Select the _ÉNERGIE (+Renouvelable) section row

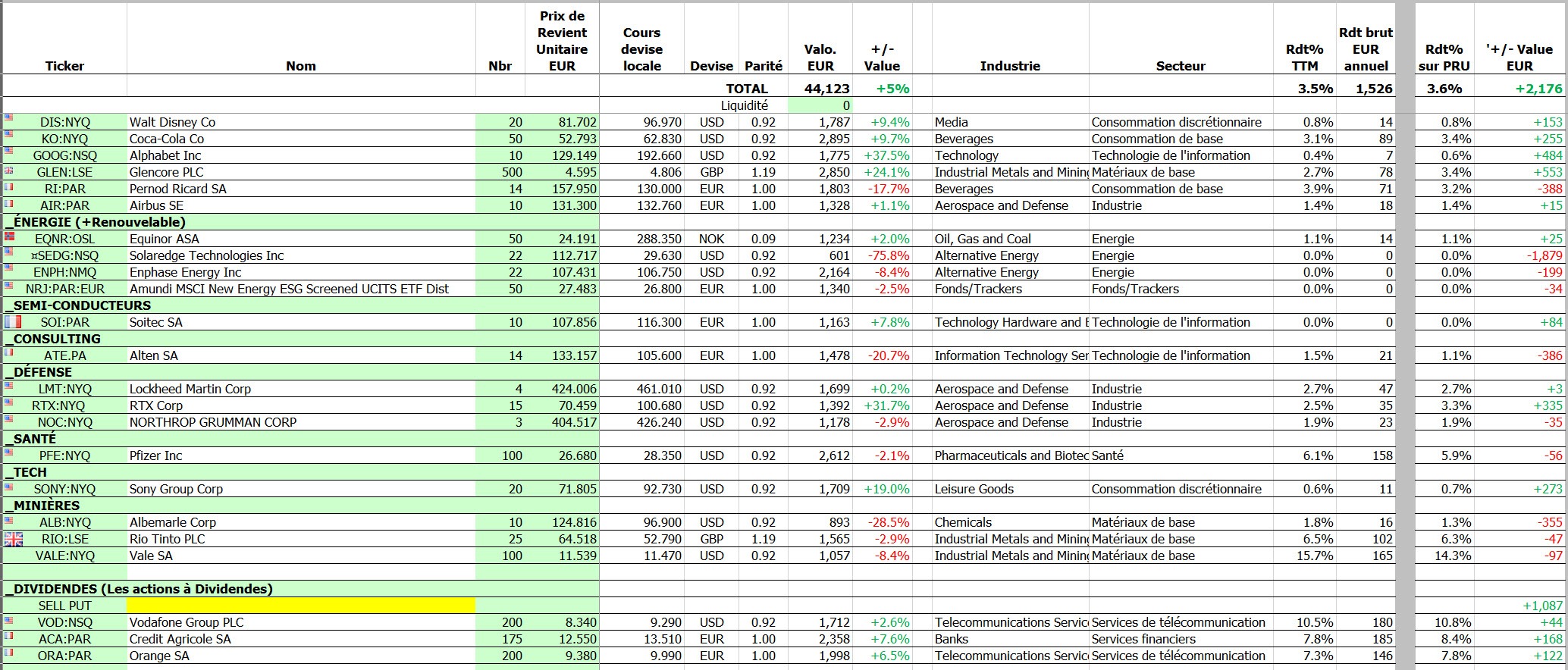[x=301, y=222]
